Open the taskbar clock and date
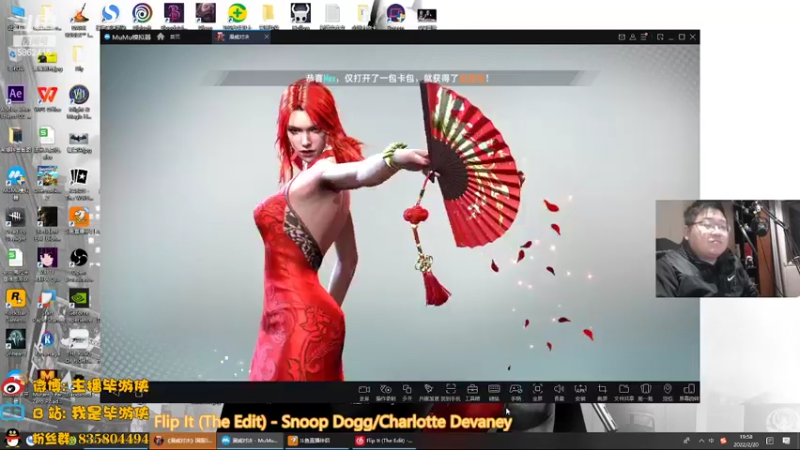The width and height of the screenshot is (800, 450). pos(746,441)
